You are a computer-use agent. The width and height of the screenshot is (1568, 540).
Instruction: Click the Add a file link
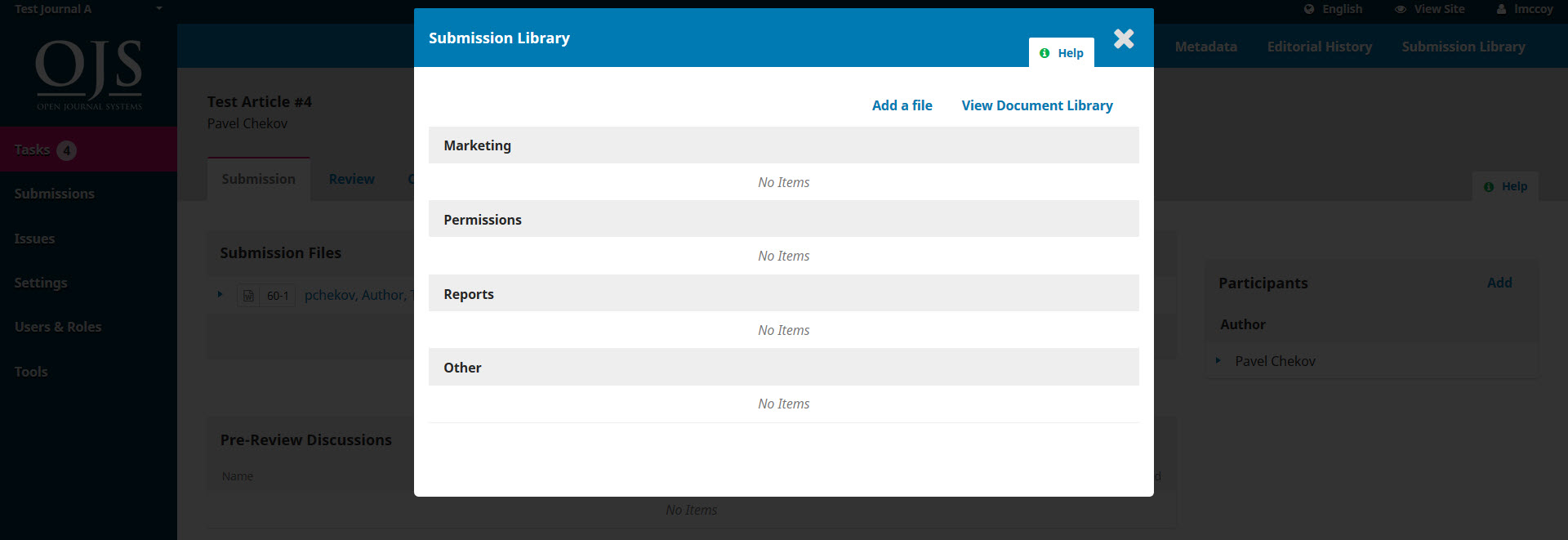coord(902,105)
